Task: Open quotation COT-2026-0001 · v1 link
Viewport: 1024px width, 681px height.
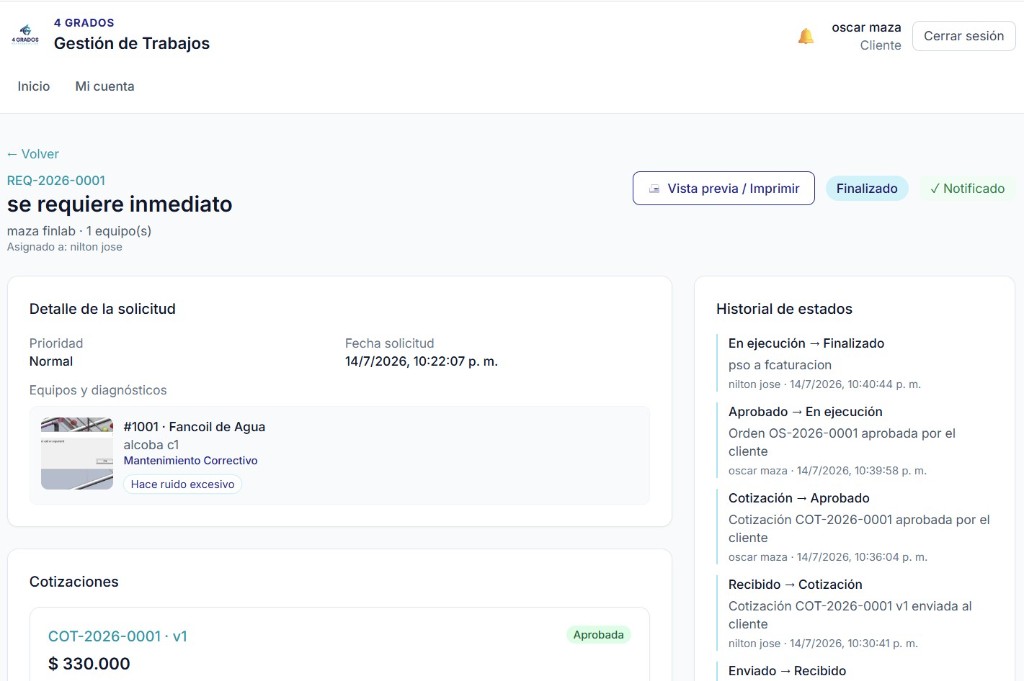Action: (x=118, y=636)
